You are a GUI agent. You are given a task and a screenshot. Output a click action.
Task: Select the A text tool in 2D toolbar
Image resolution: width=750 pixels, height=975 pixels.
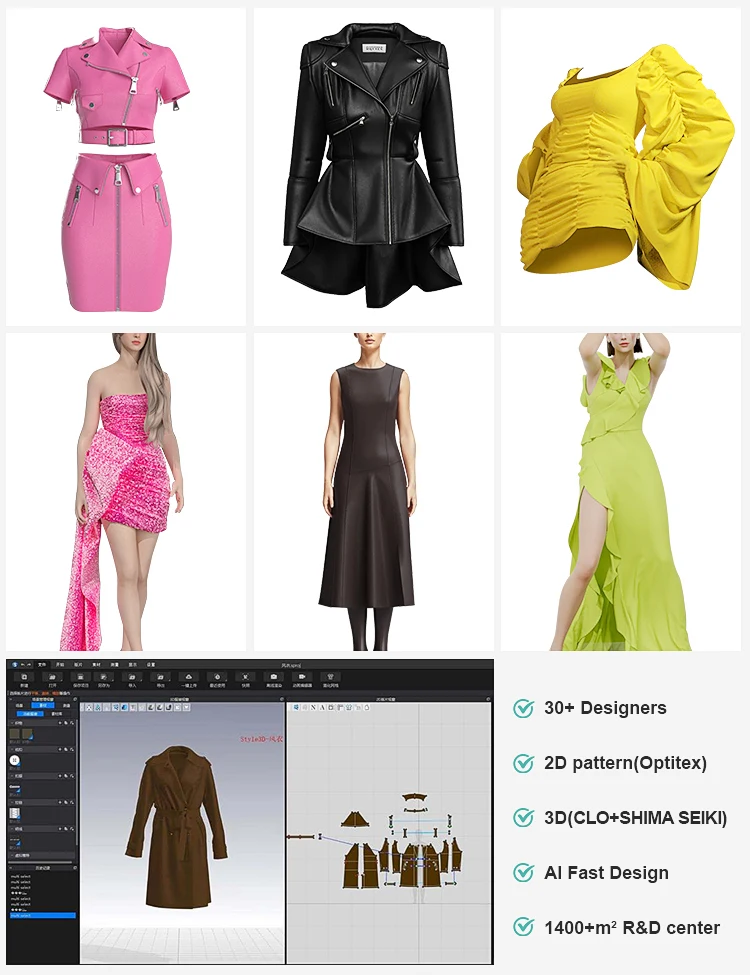click(x=322, y=707)
